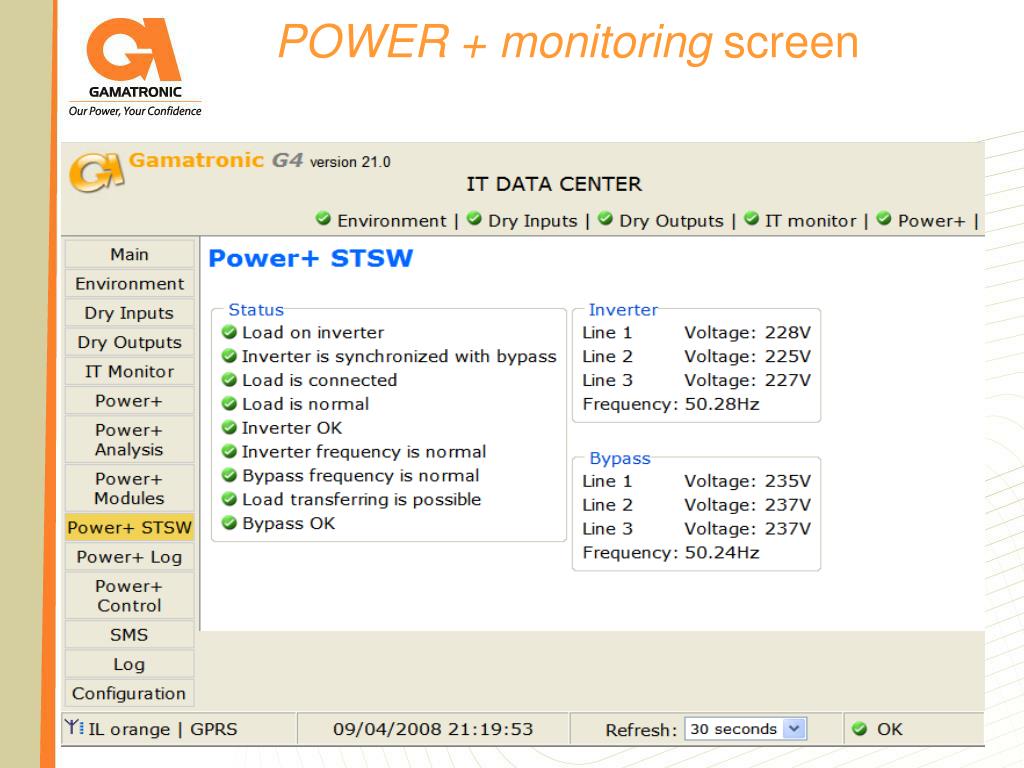Click the green icon for Bypass OK
Viewport: 1024px width, 768px height.
point(229,522)
